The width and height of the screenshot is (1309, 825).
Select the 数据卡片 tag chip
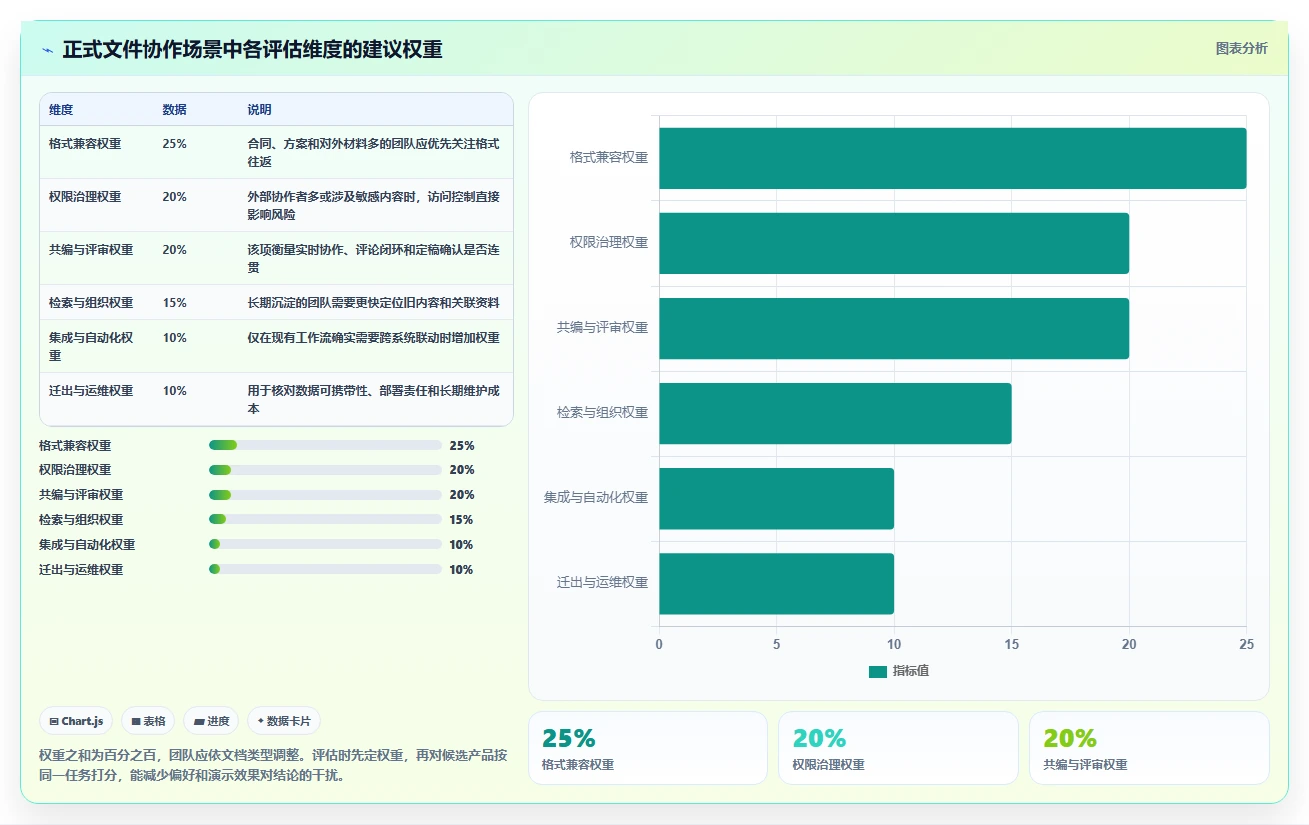284,721
